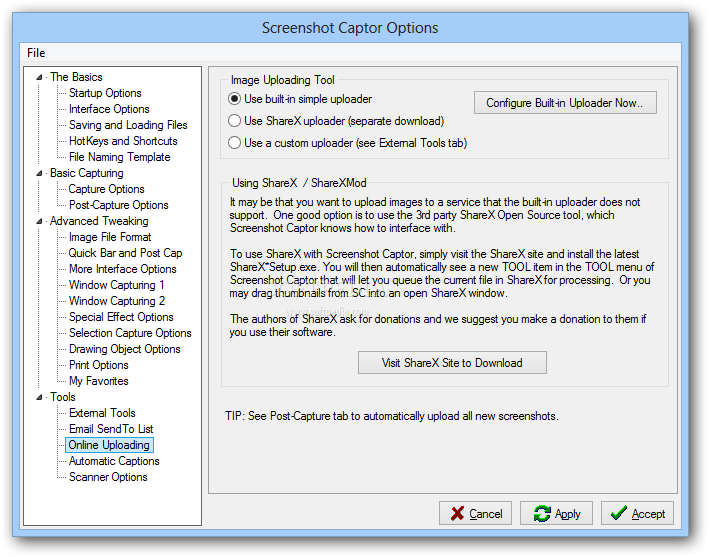Click Visit ShareX Site to Download
The image size is (709, 557).
452,363
